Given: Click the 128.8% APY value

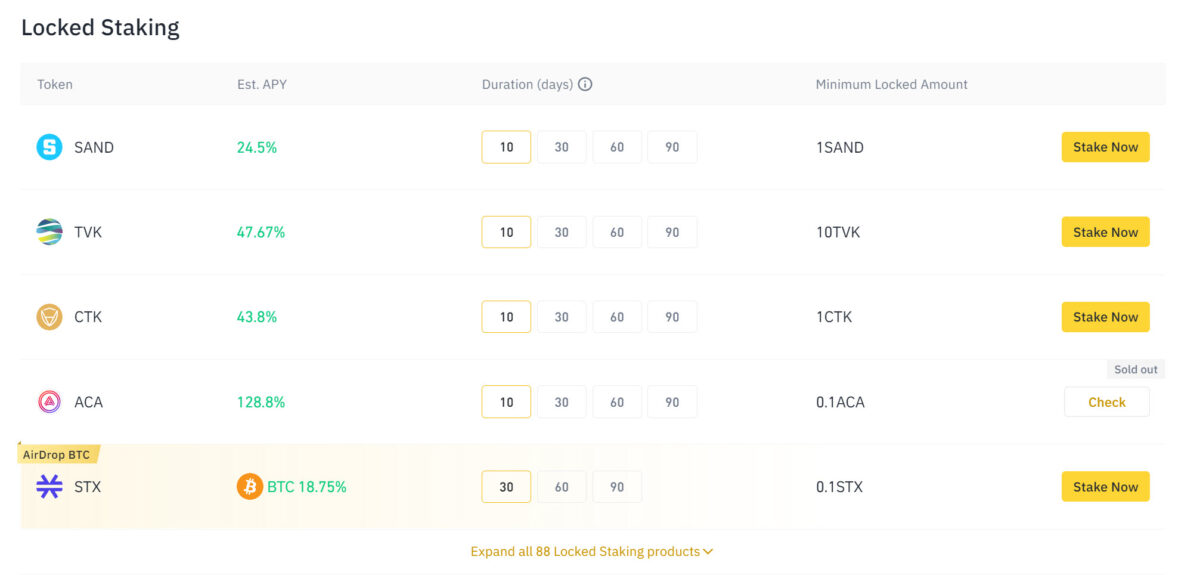Looking at the screenshot, I should pos(261,402).
